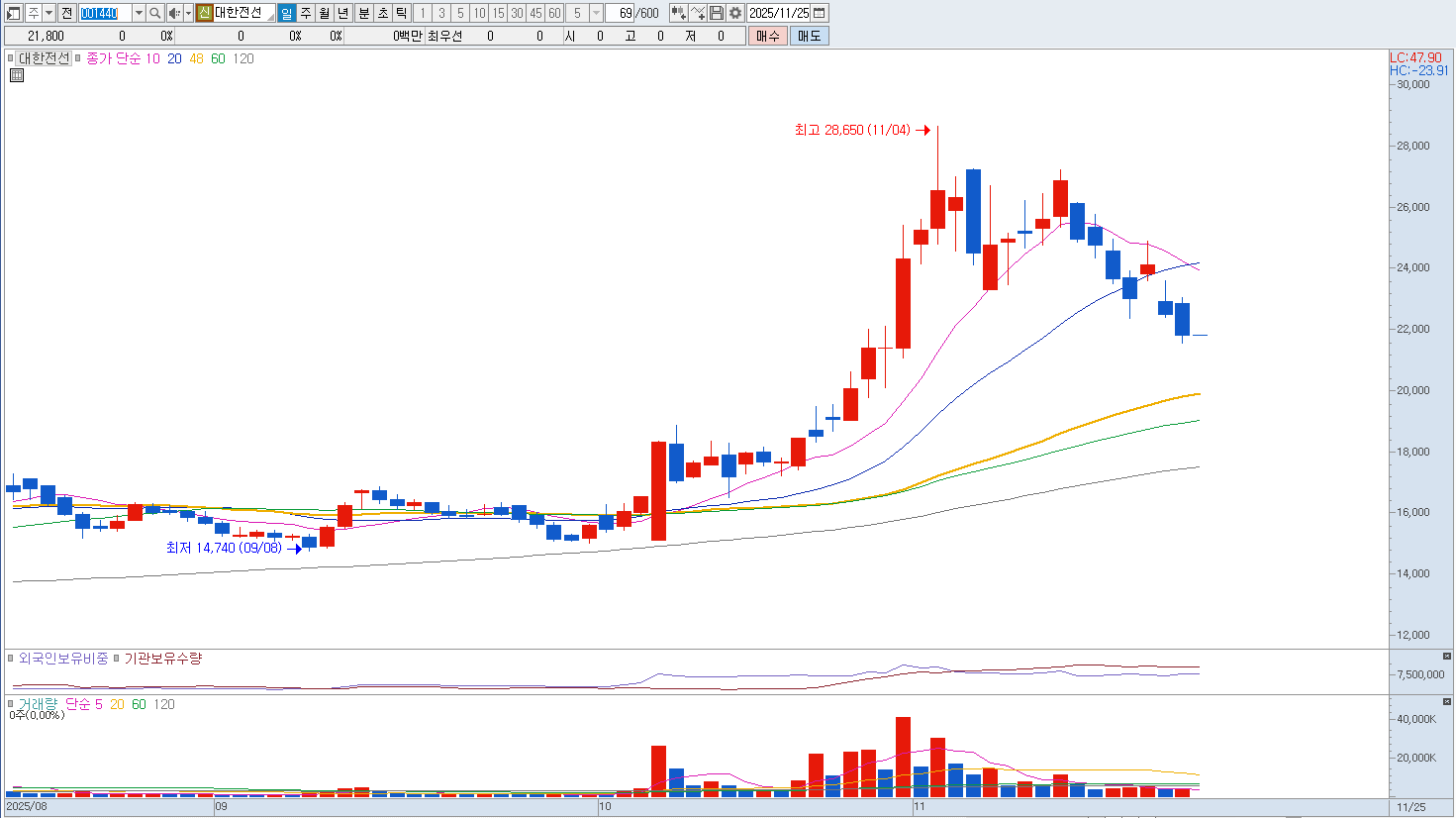Screen dimensions: 1456x818
Task: Click the speaker sound alert icon
Action: 173,13
